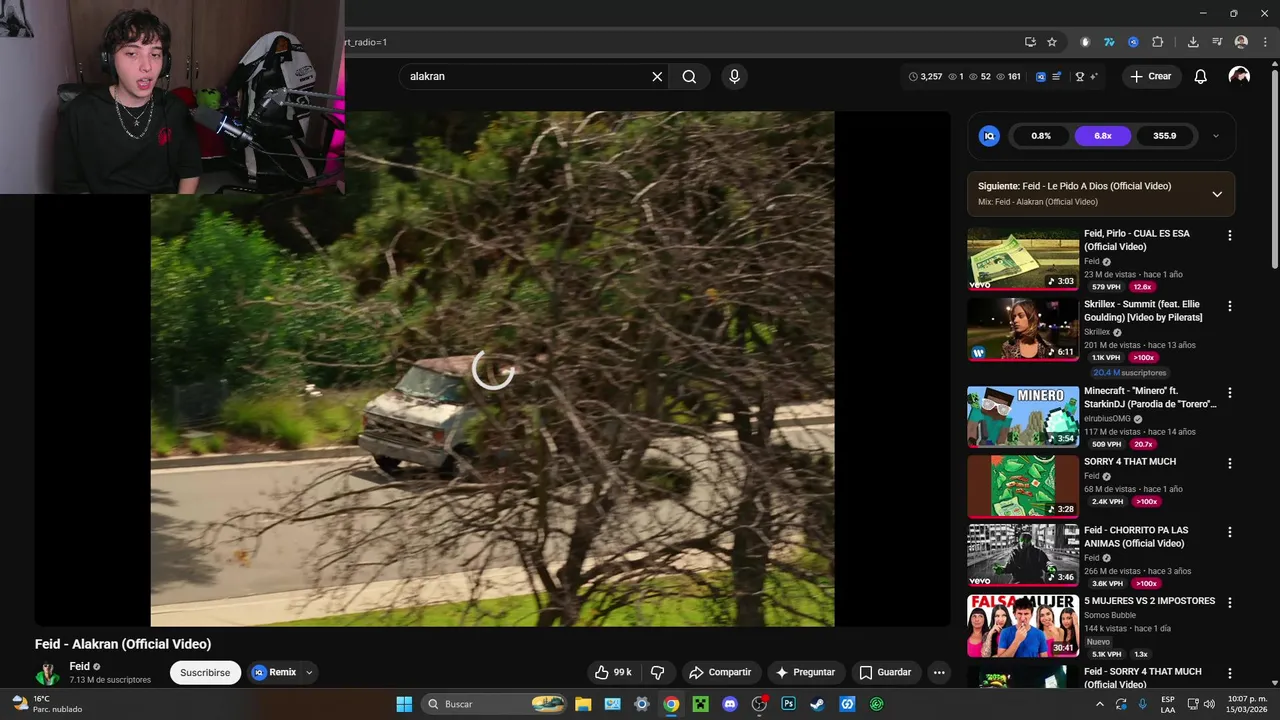Screen dimensions: 1280x720
Task: Open volume control in system tray
Action: click(x=1209, y=704)
